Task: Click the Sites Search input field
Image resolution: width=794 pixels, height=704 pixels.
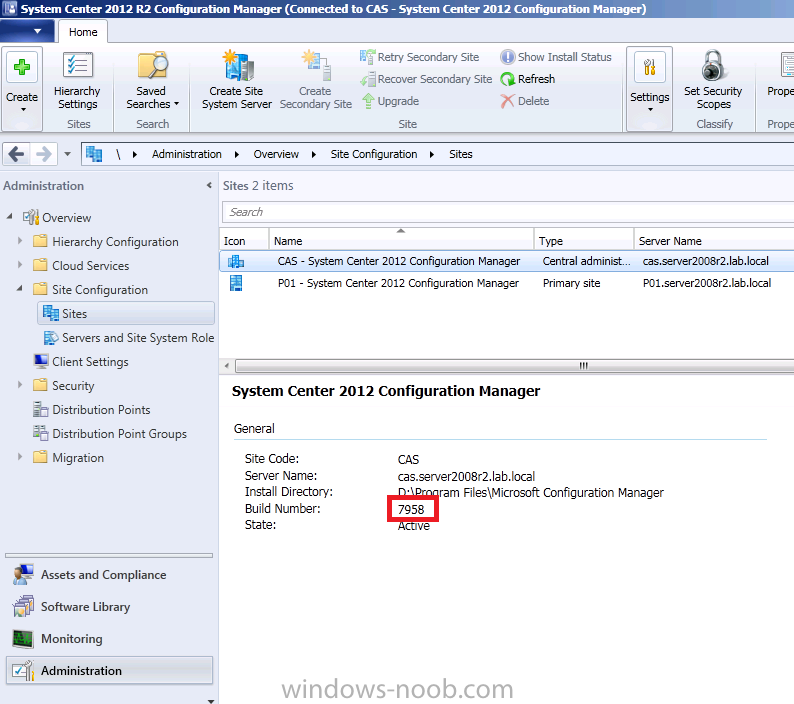Action: coord(508,212)
